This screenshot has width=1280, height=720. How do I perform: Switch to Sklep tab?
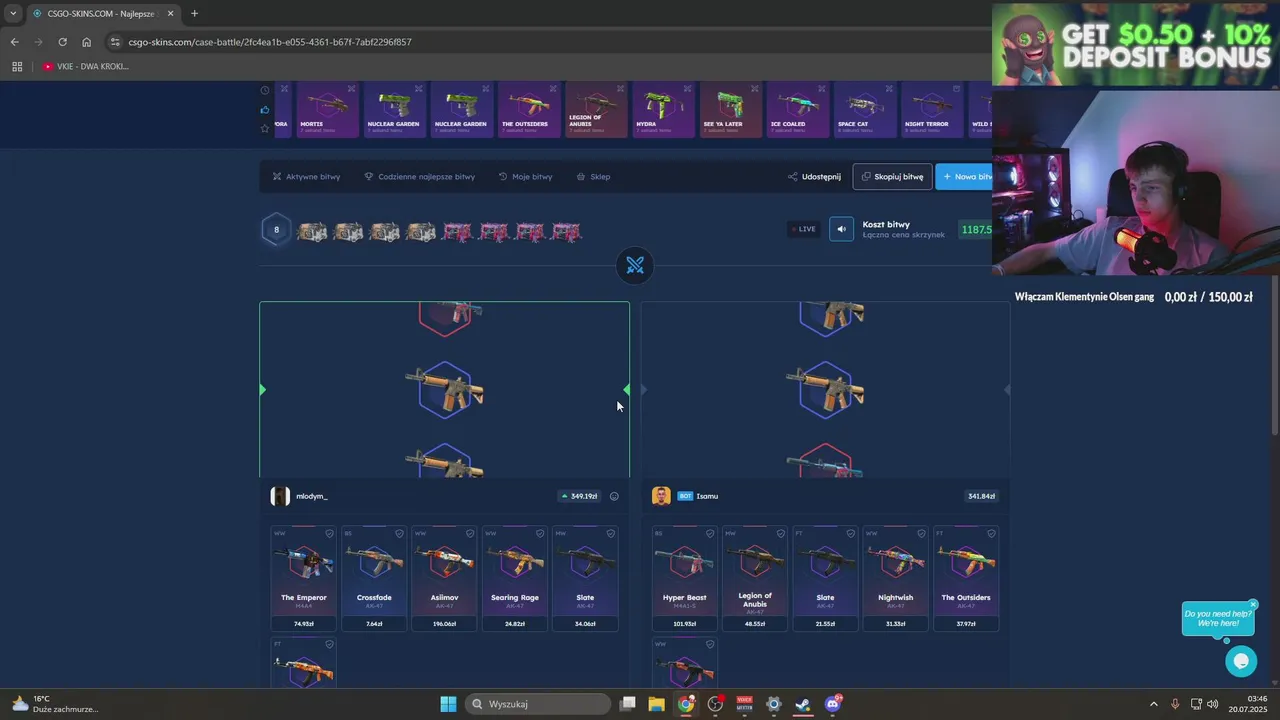tap(593, 177)
